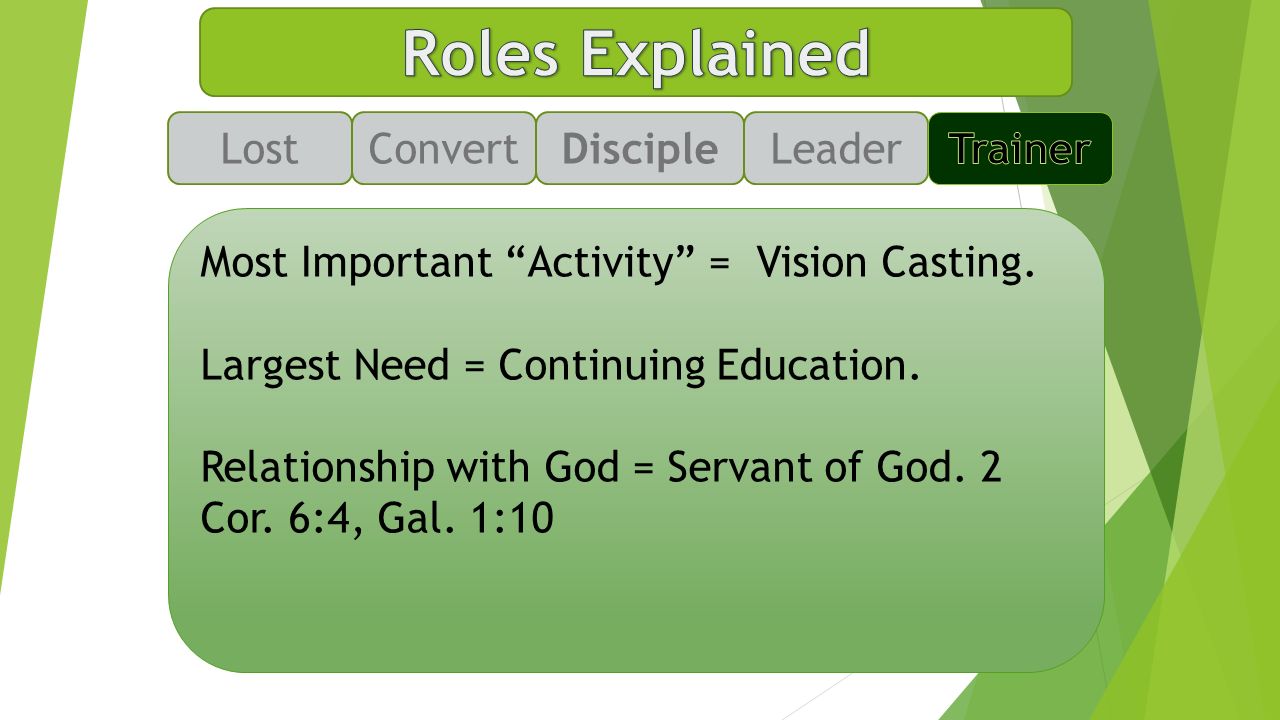Select the Most Important Activity text line

pyautogui.click(x=617, y=263)
